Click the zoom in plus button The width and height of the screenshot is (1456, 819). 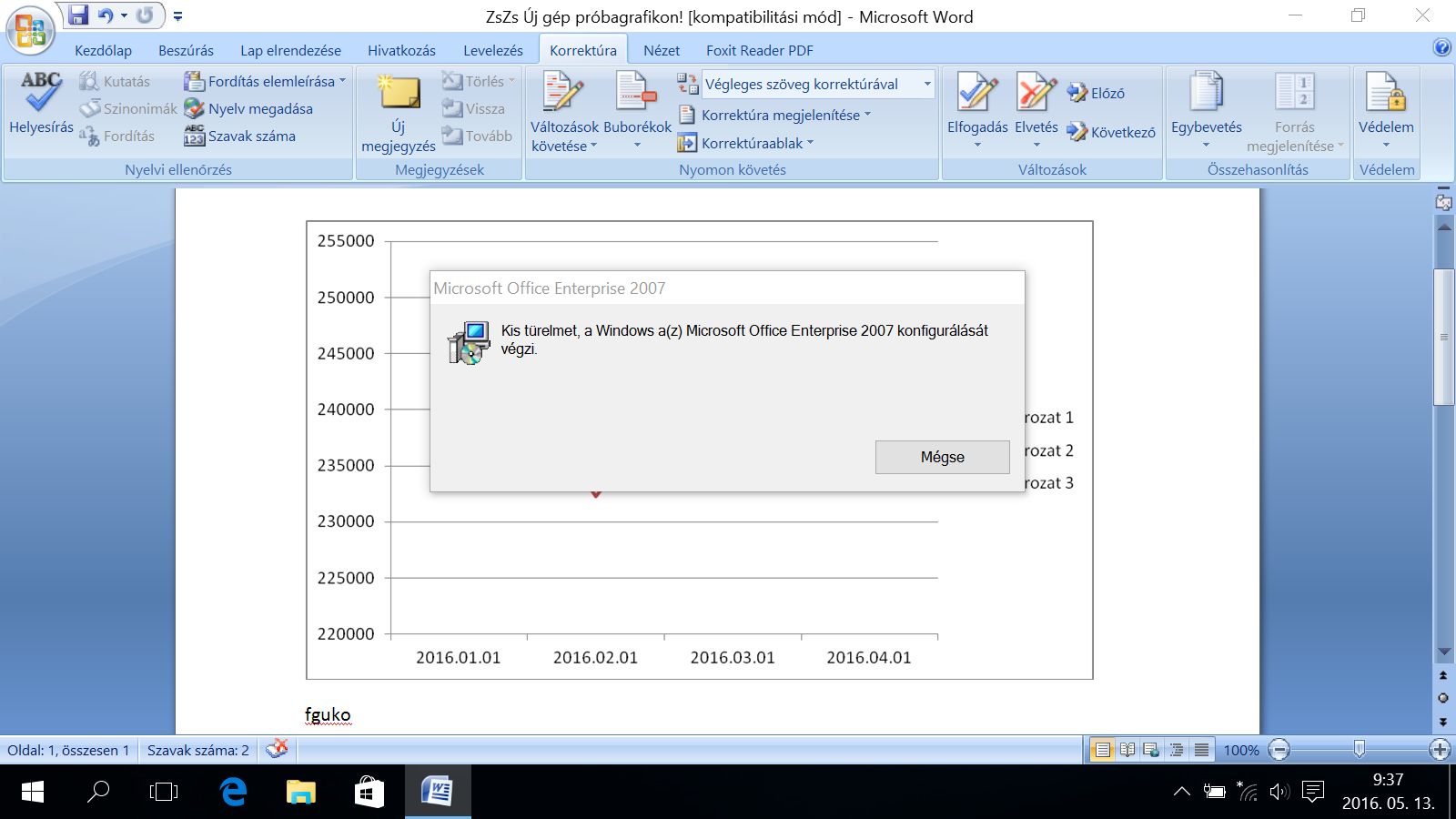tap(1440, 750)
